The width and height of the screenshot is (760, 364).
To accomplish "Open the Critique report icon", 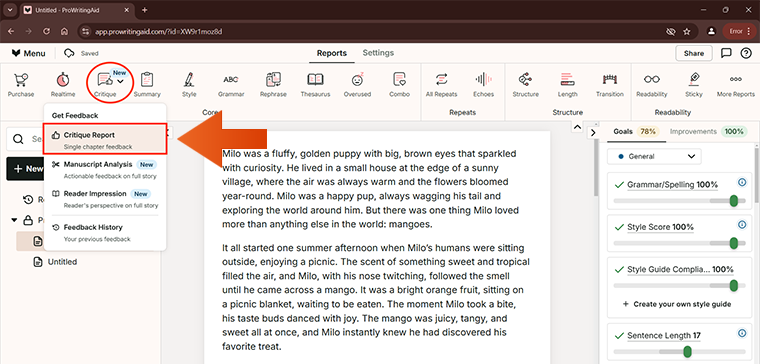I will click(104, 80).
